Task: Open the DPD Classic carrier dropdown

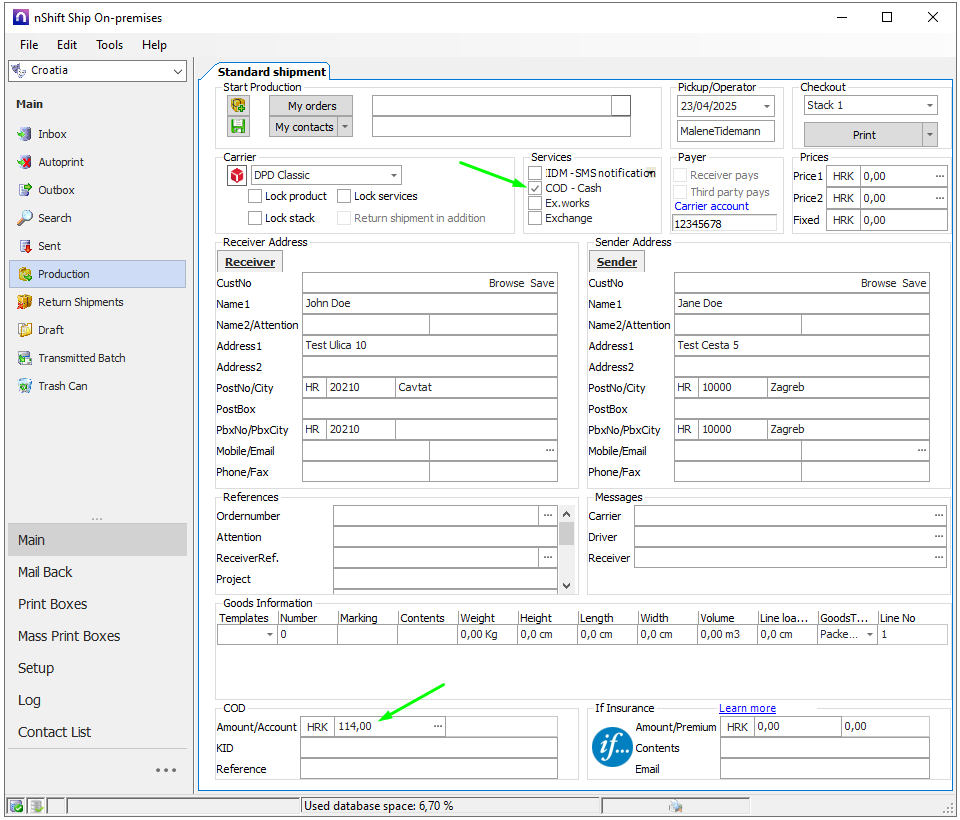Action: click(393, 175)
